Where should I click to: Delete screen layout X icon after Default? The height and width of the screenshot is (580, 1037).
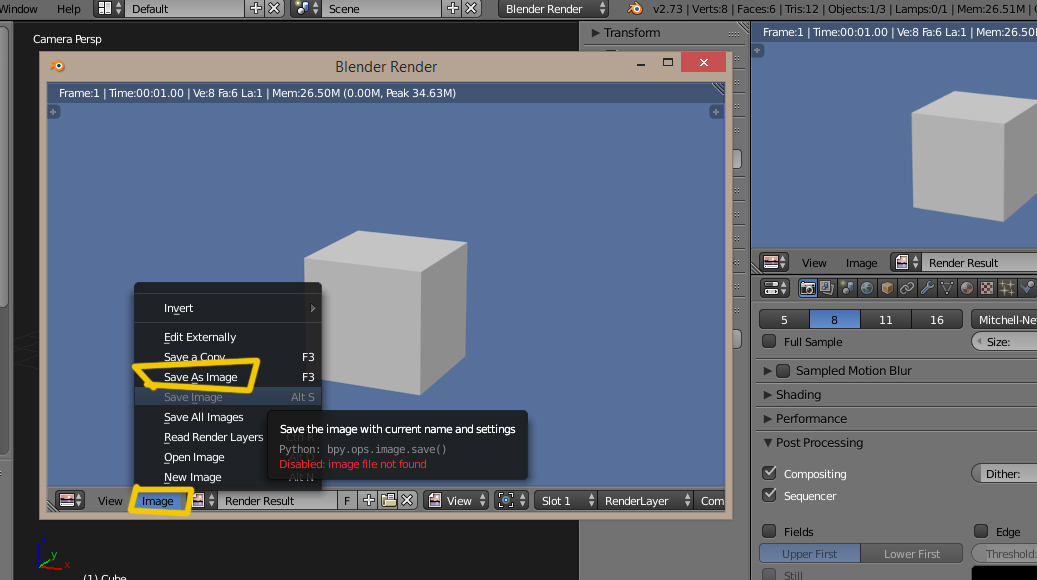click(274, 9)
